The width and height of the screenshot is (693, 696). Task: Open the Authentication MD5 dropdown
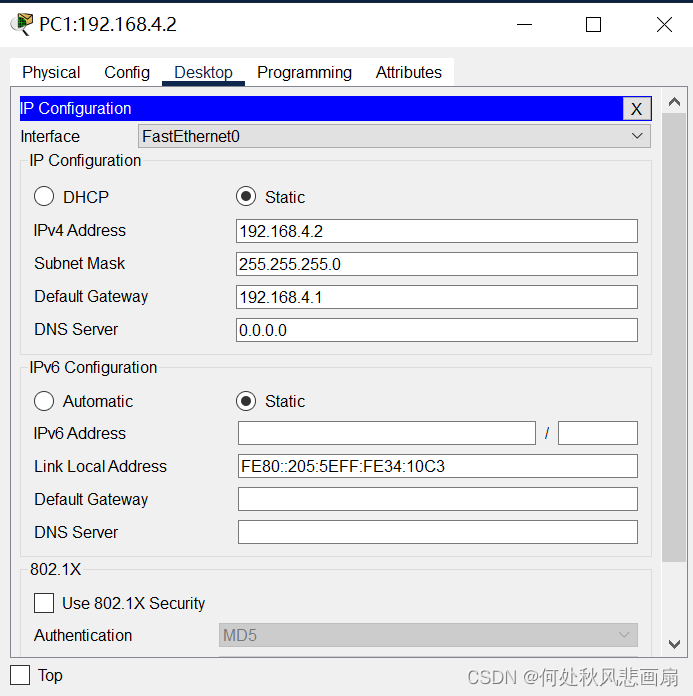(x=428, y=635)
